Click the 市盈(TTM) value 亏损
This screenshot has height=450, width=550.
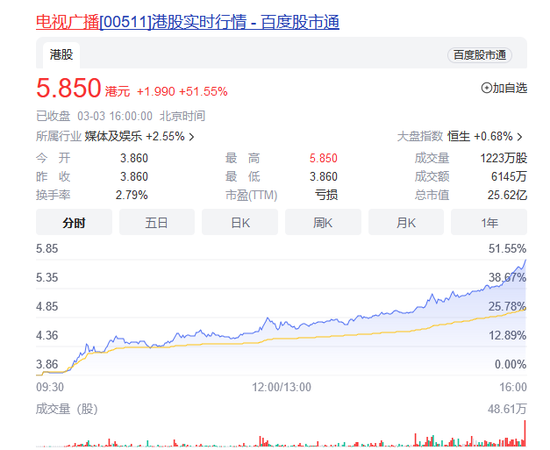(326, 195)
